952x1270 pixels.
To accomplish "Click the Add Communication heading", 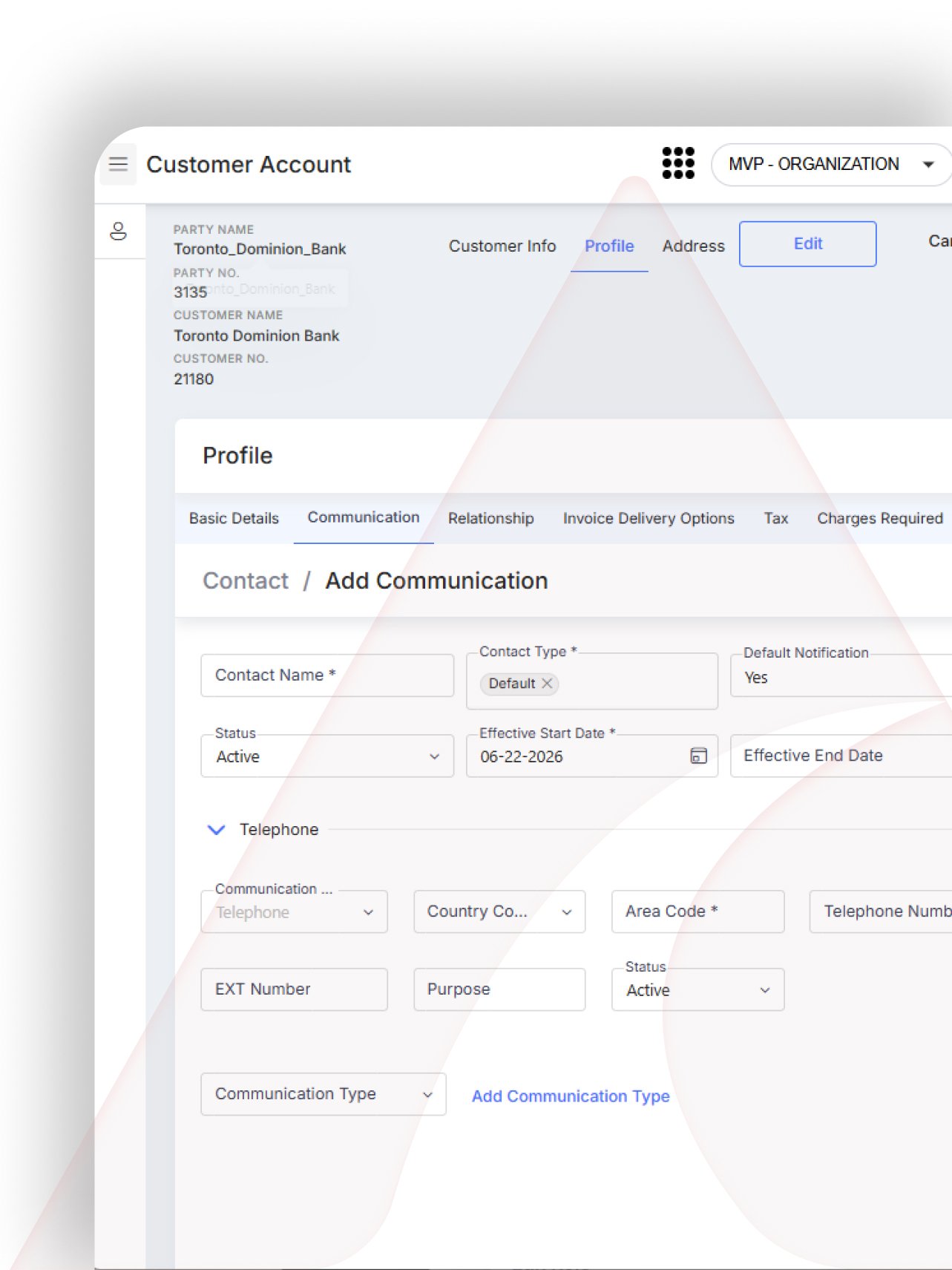I will [436, 580].
